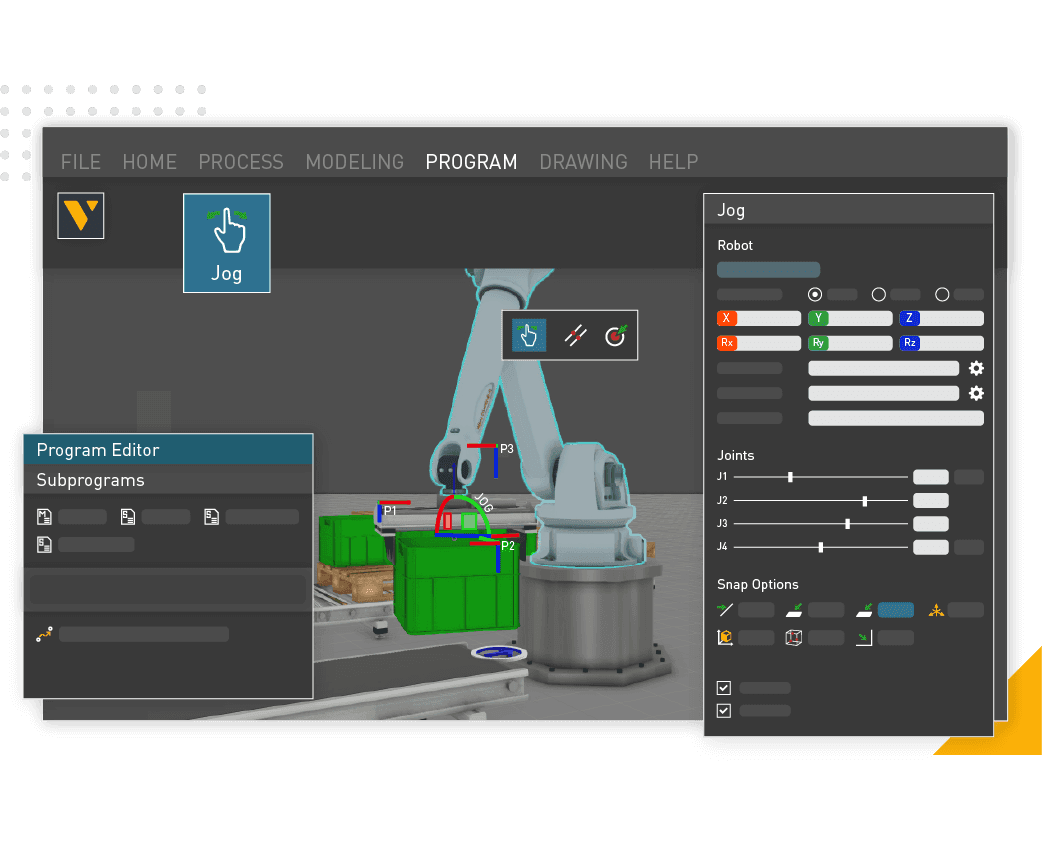Screen dimensions: 1042x856
Task: Switch to the MODELING ribbon tab
Action: pos(355,162)
